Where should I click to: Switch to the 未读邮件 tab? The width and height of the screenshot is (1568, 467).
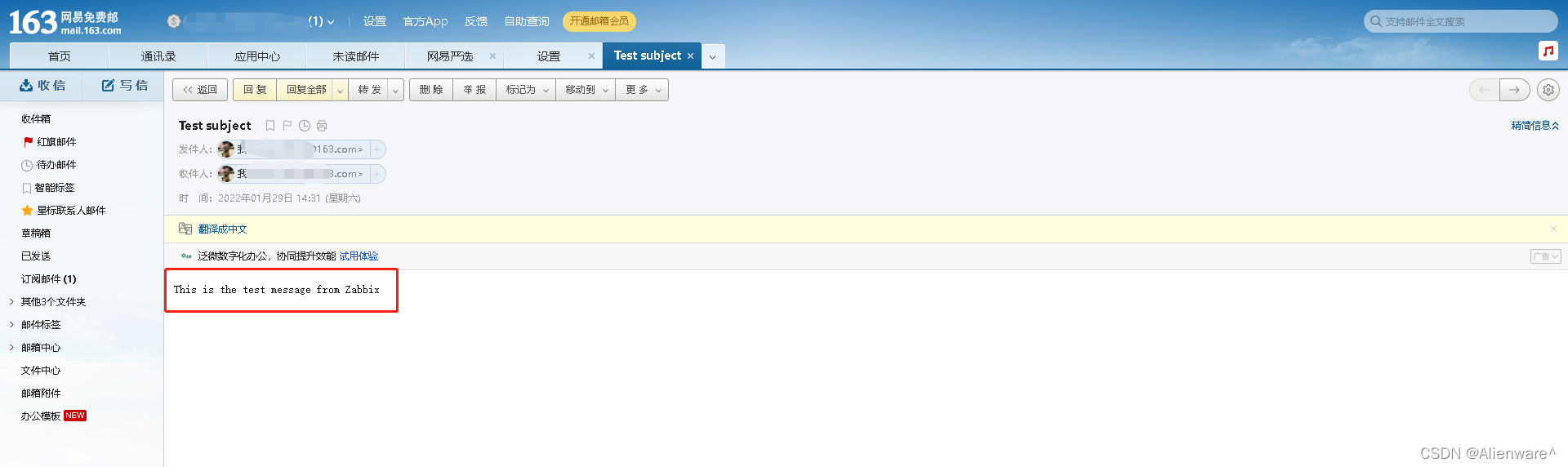[356, 56]
